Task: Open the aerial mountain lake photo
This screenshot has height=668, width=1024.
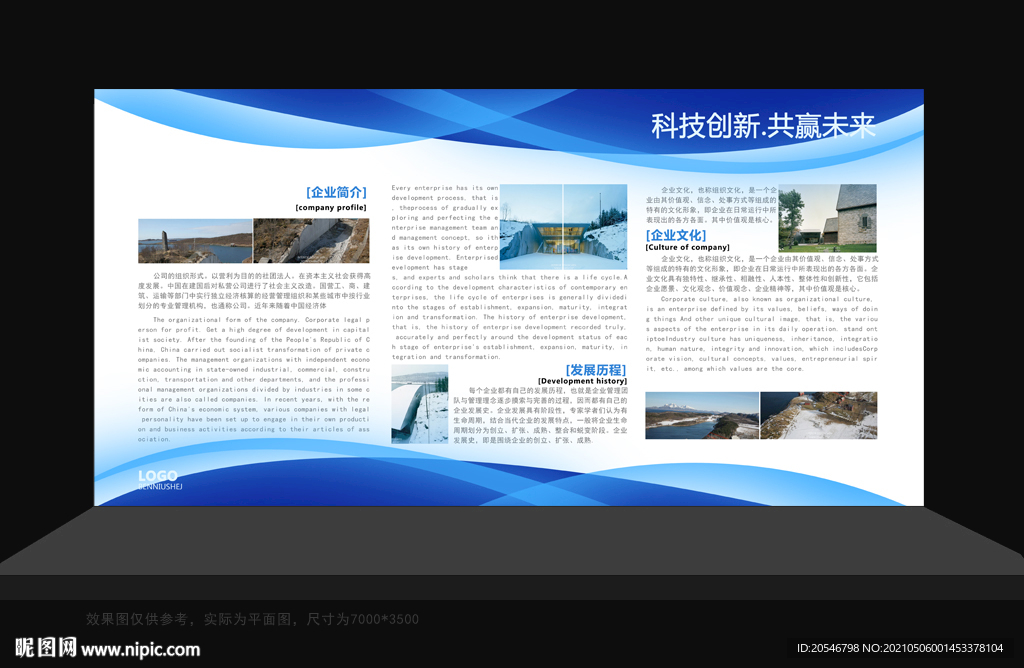Action: [702, 415]
